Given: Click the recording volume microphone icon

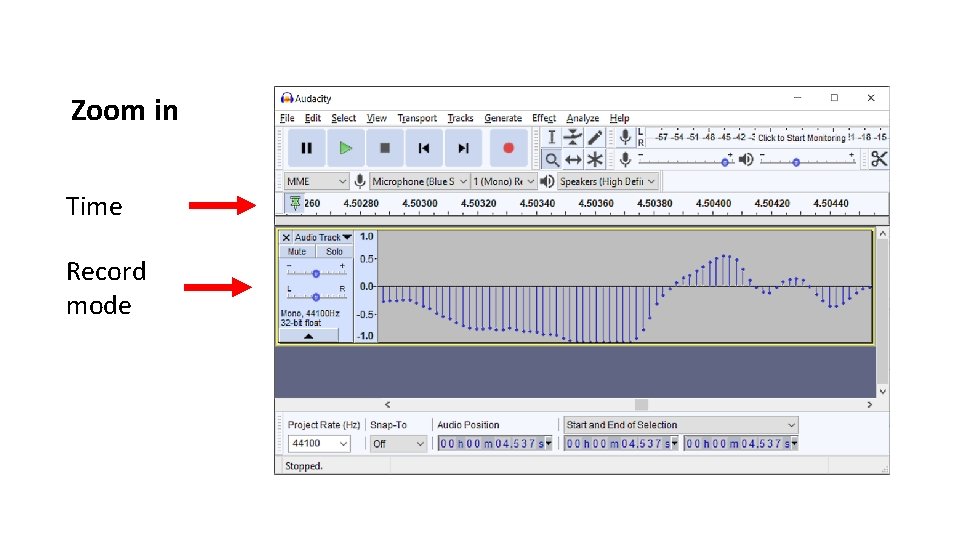Looking at the screenshot, I should [625, 159].
